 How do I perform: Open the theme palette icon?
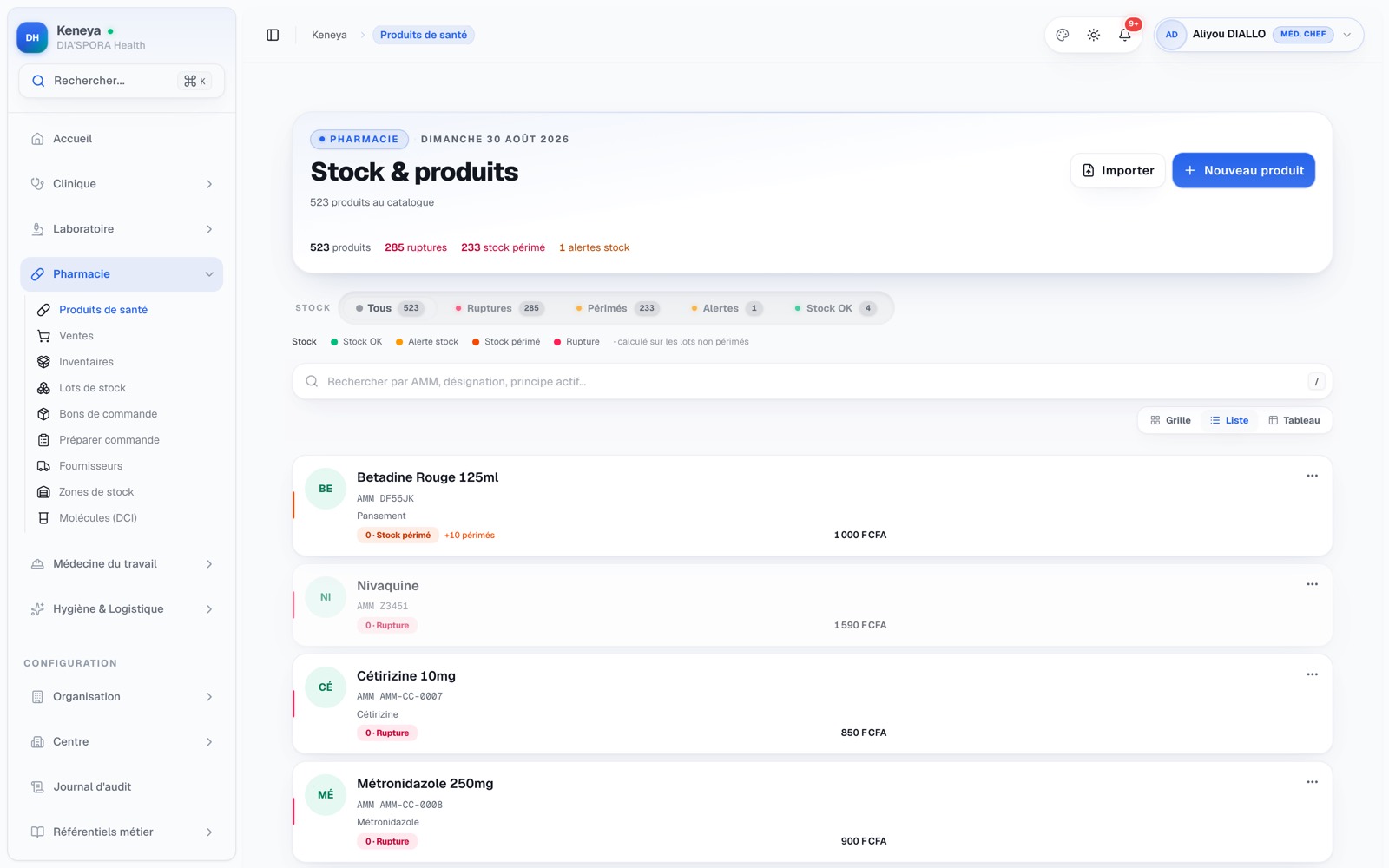1063,35
